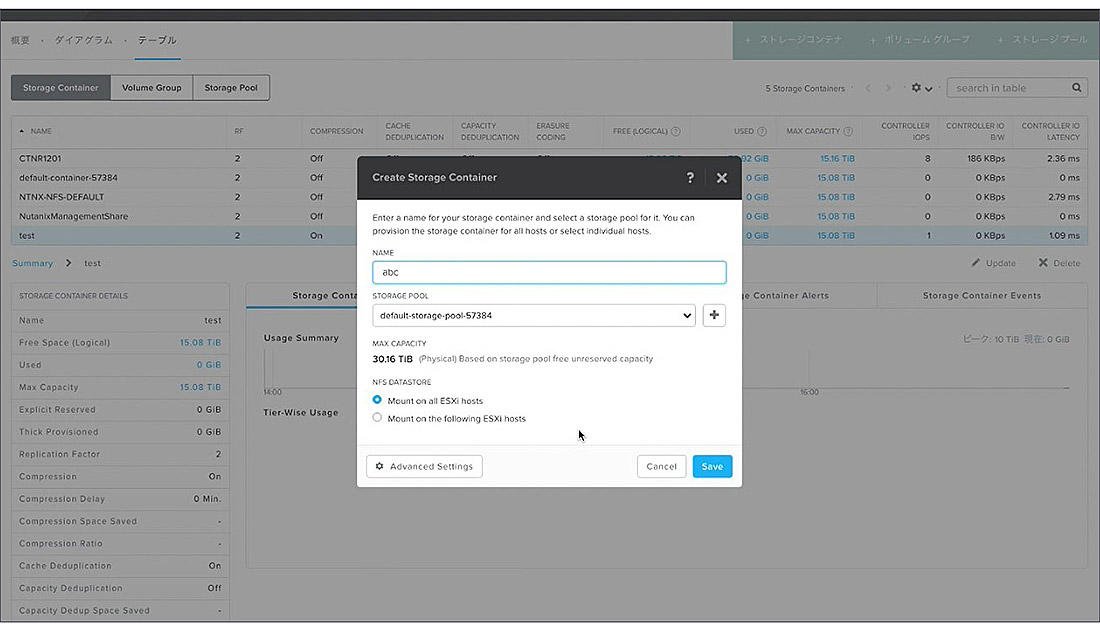
Task: Click Max Capacity 15.08 TiB detail value
Action: tap(200, 387)
